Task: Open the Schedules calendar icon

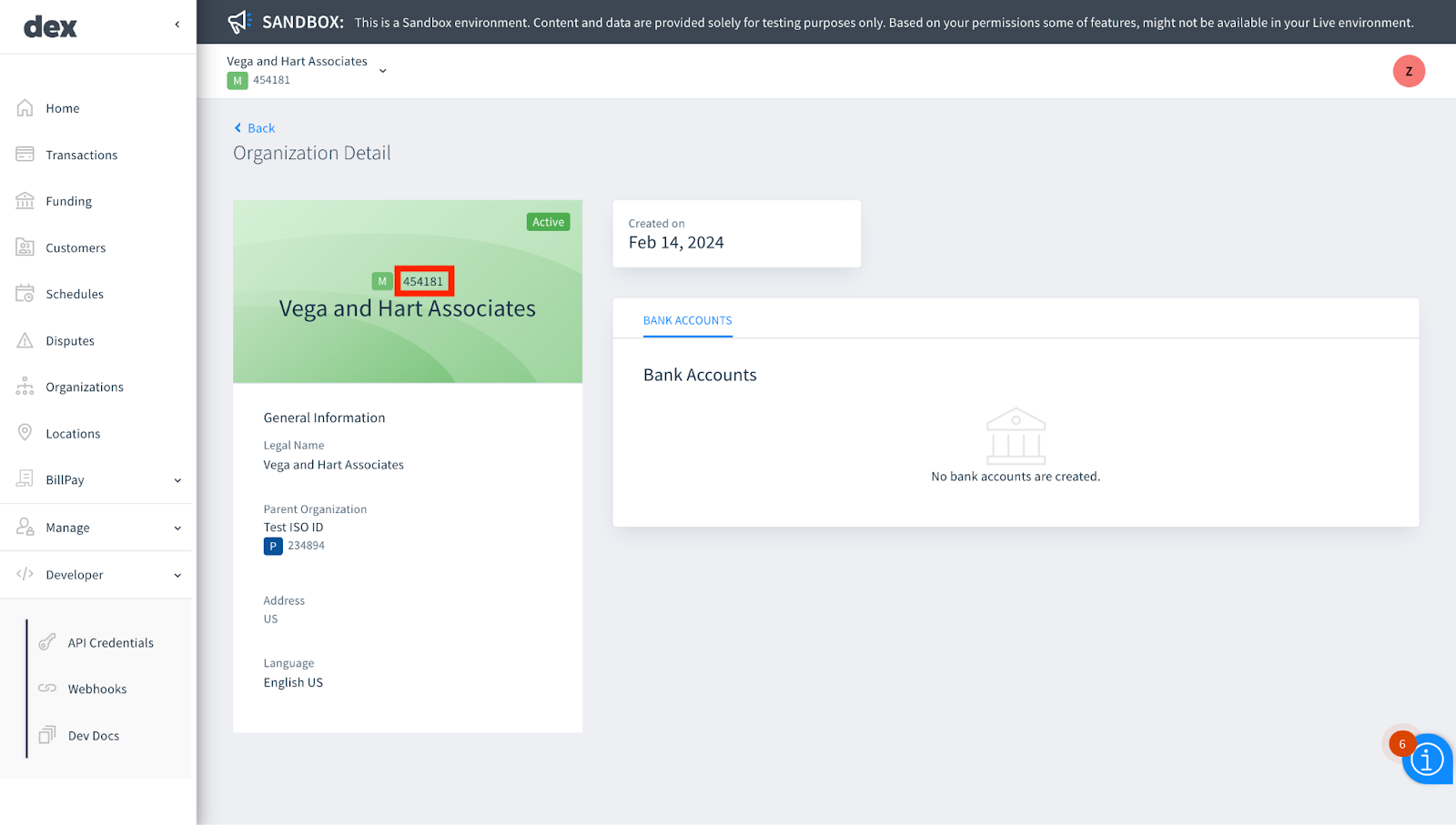Action: pyautogui.click(x=25, y=293)
